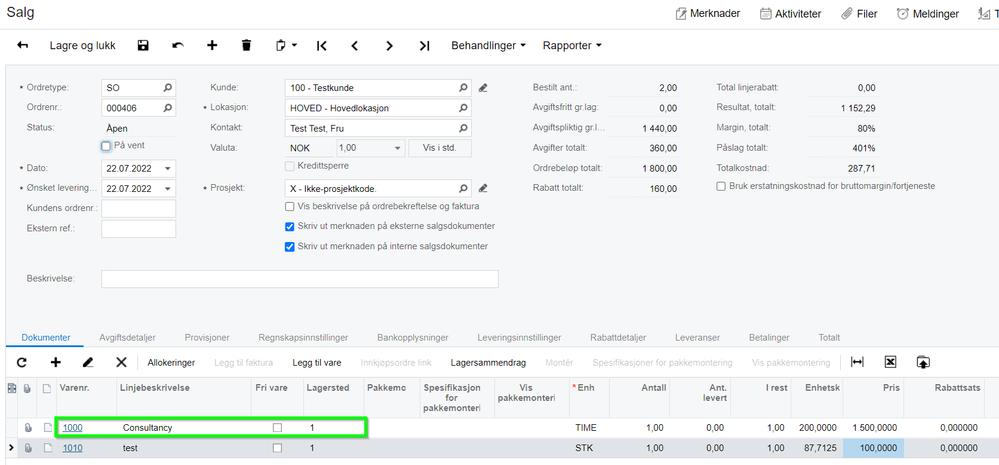Tick Vis beskrivelse på ordrebekreftelse og faktura

[x=289, y=207]
